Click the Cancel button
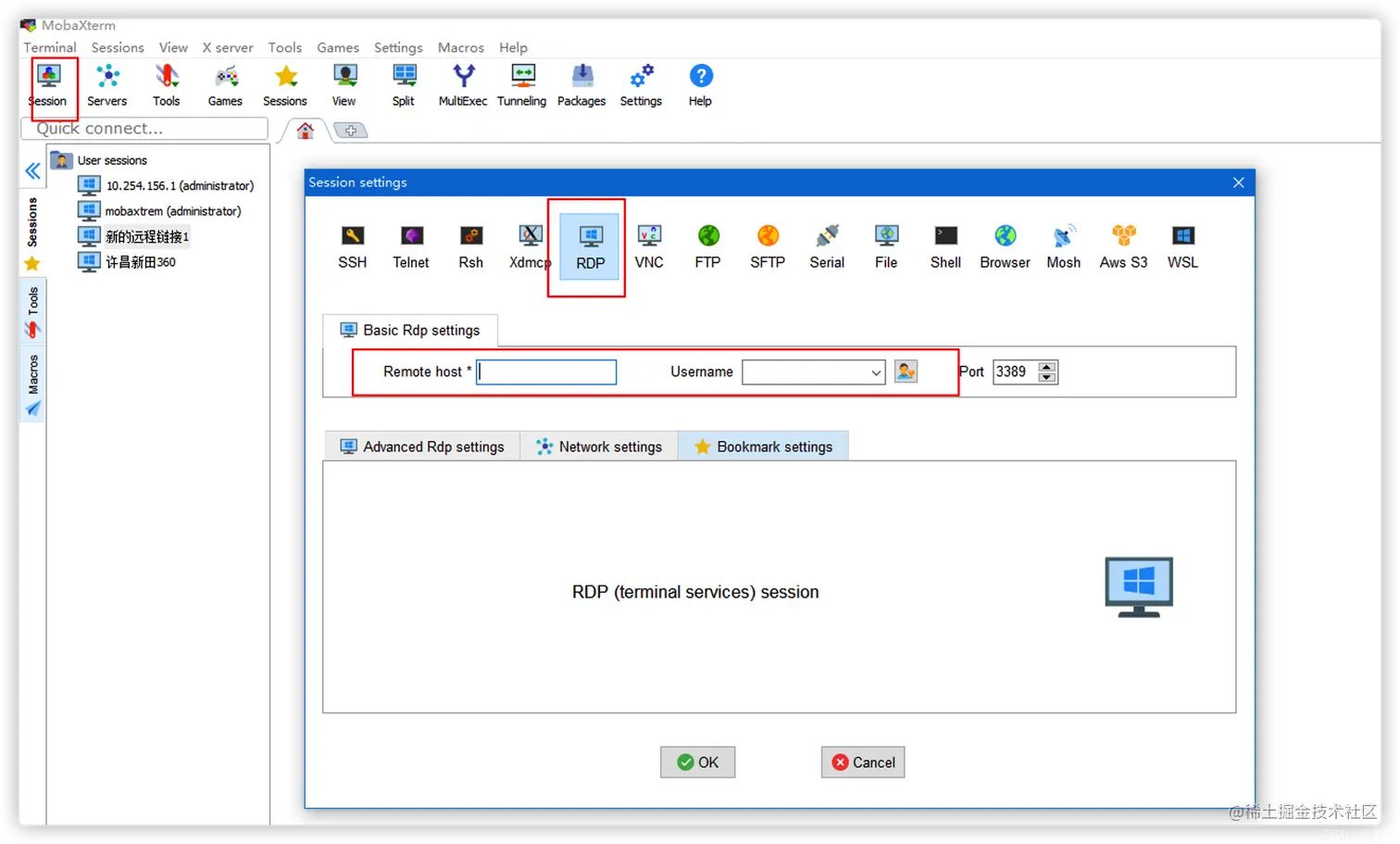1400x844 pixels. click(x=863, y=762)
